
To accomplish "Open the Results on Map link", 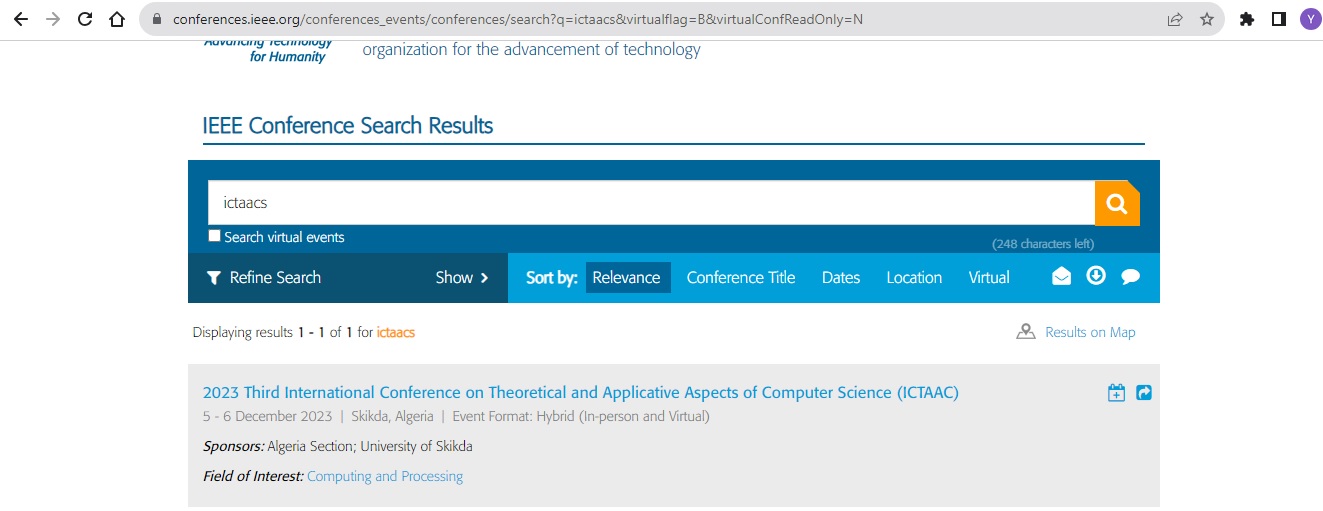I will coord(1090,332).
